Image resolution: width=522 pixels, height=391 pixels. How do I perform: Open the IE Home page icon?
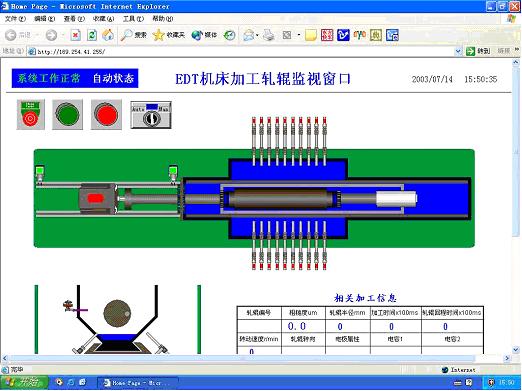pyautogui.click(x=108, y=35)
